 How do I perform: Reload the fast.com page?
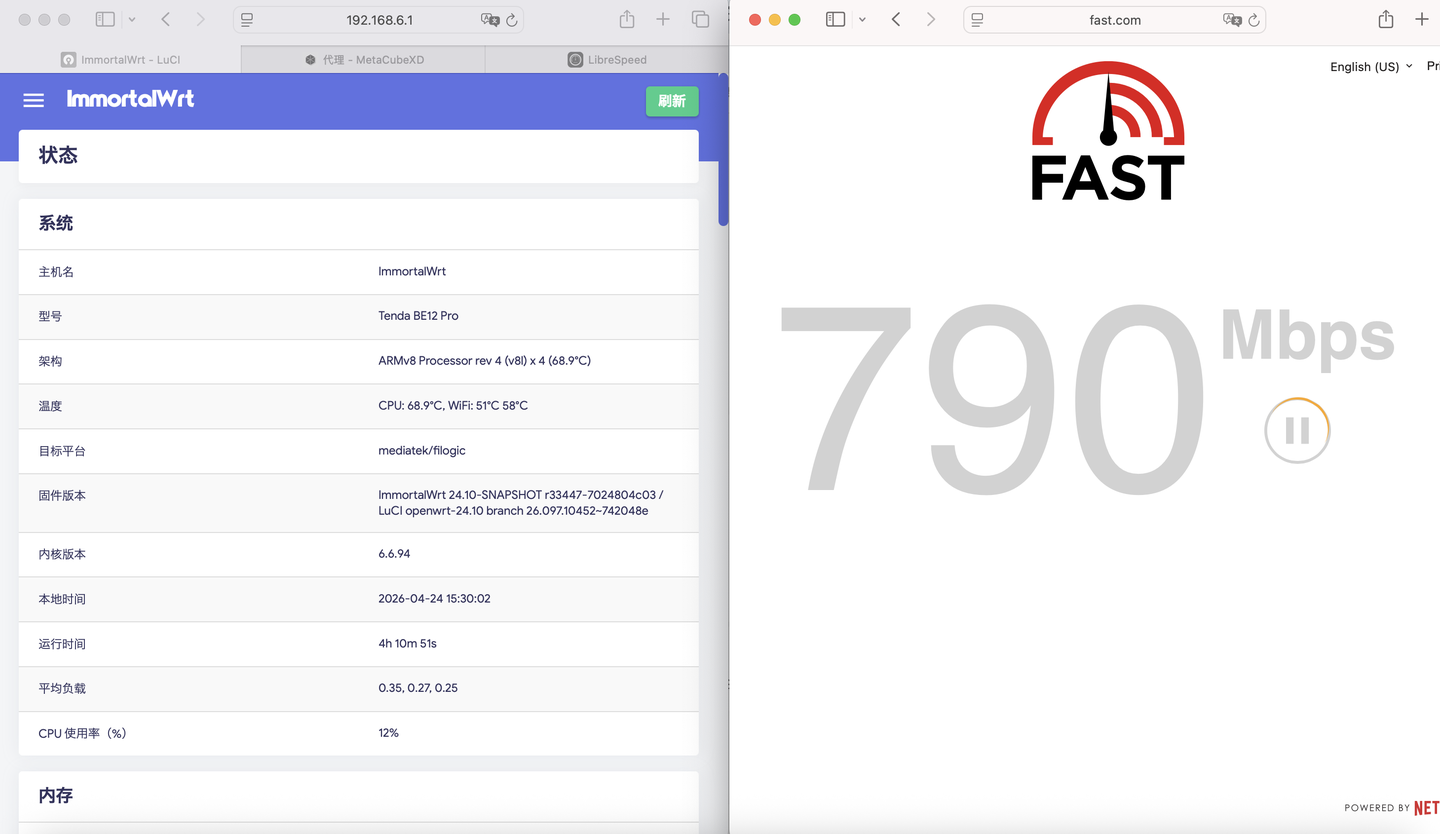(x=1254, y=20)
